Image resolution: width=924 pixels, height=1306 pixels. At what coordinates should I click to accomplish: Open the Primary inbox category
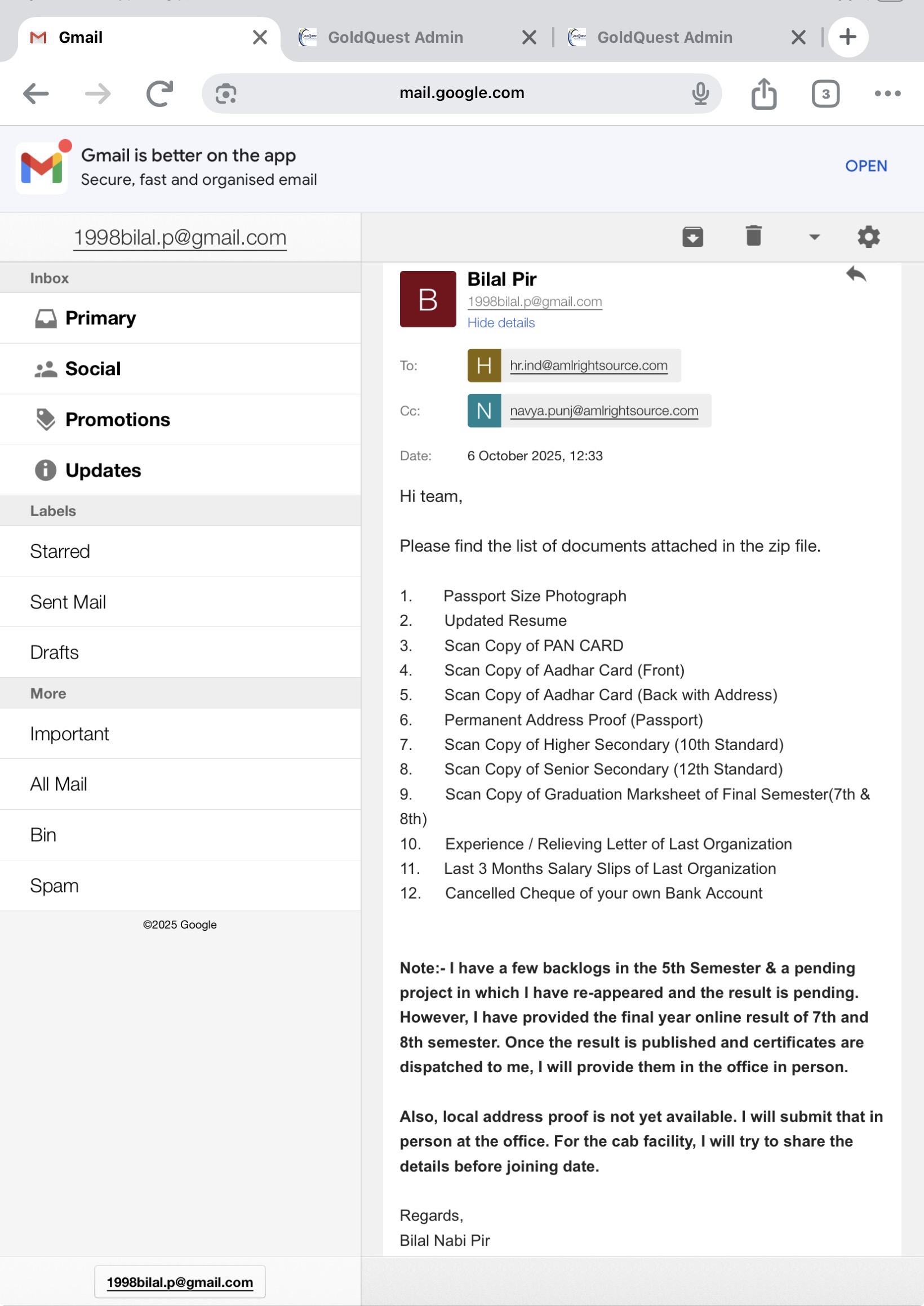(101, 318)
